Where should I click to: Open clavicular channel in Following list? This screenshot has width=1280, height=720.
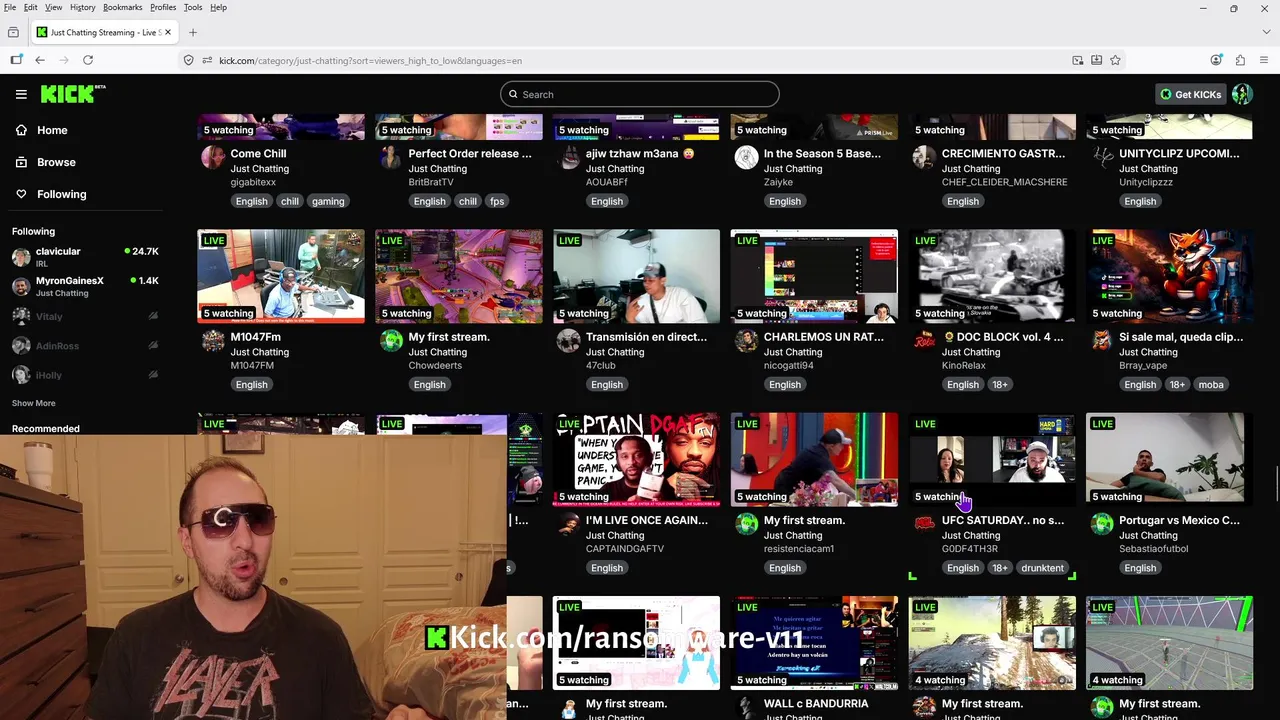(85, 256)
